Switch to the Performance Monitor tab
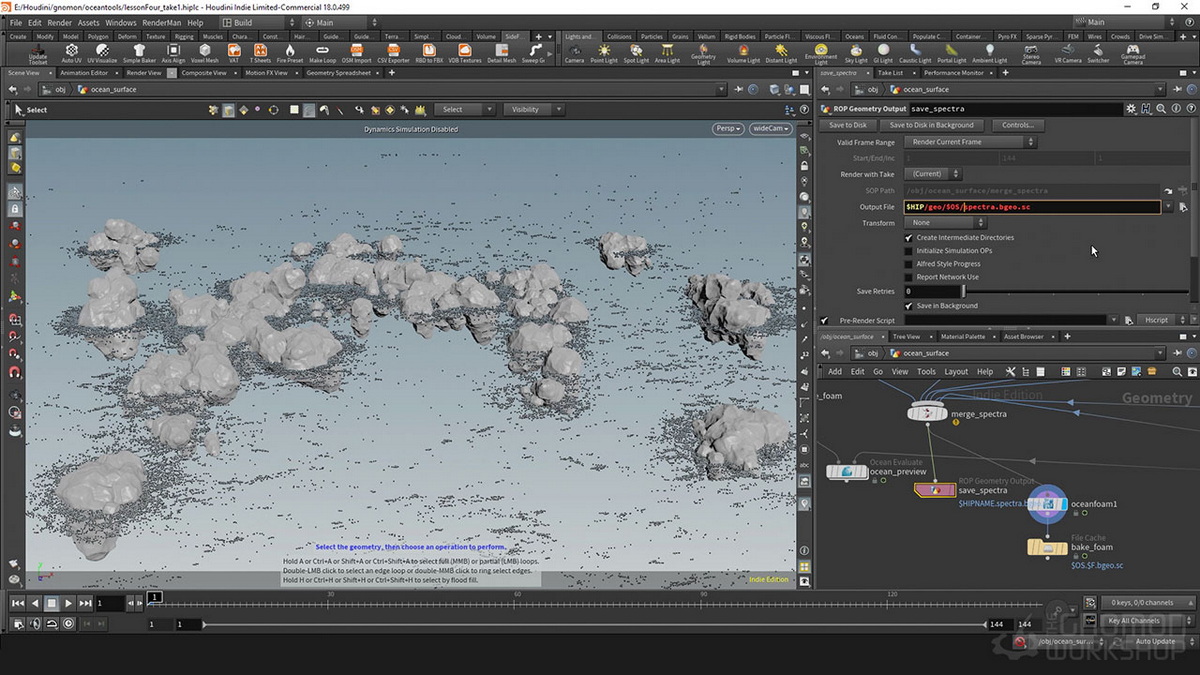 [953, 73]
